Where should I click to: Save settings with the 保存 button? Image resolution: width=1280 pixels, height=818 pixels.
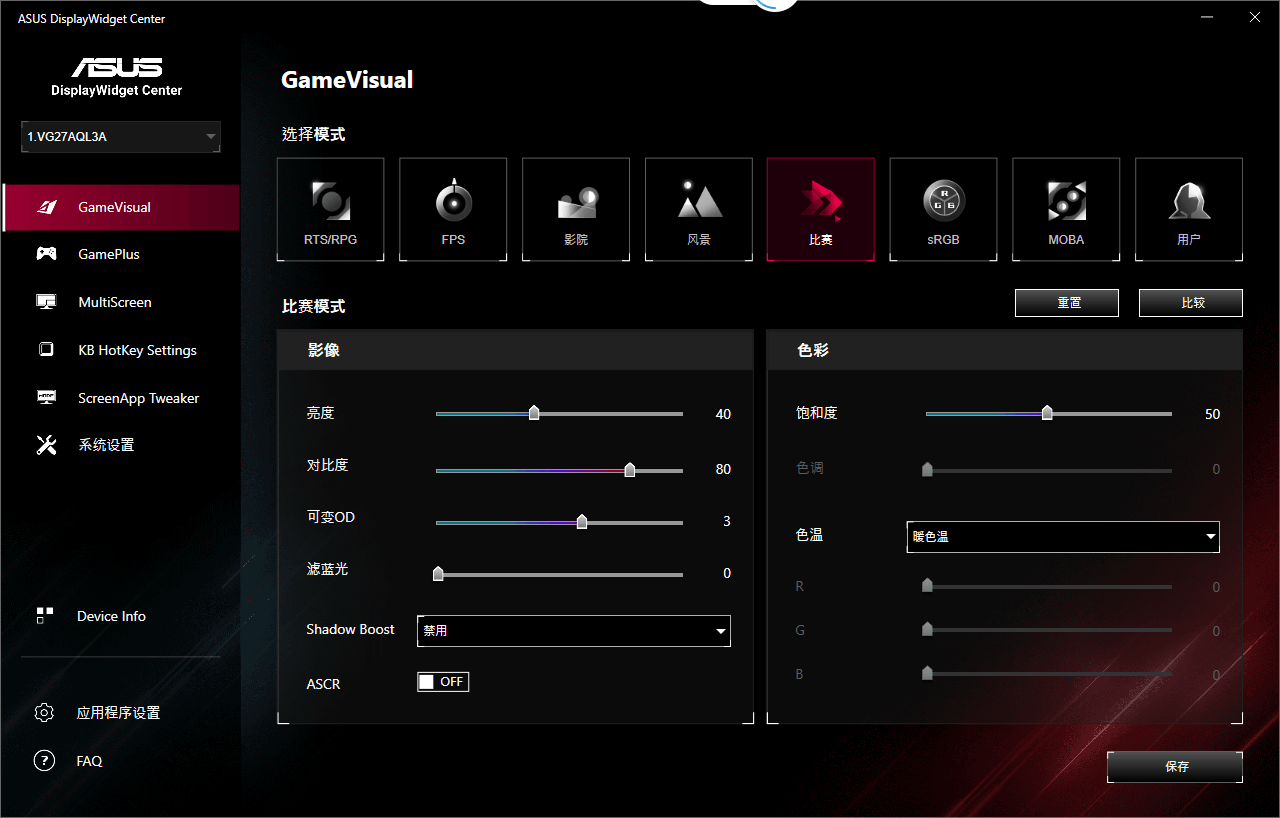(x=1175, y=767)
